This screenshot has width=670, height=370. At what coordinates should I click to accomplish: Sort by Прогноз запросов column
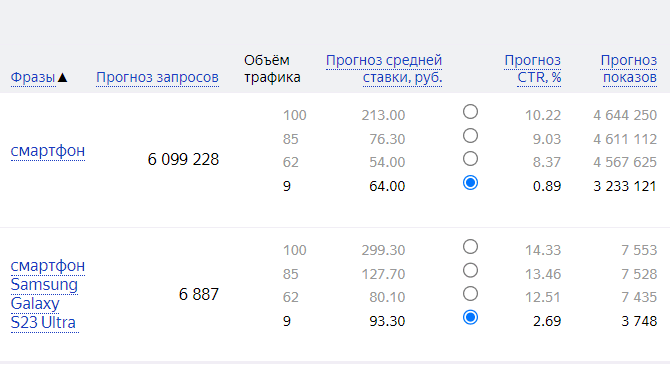pos(157,77)
